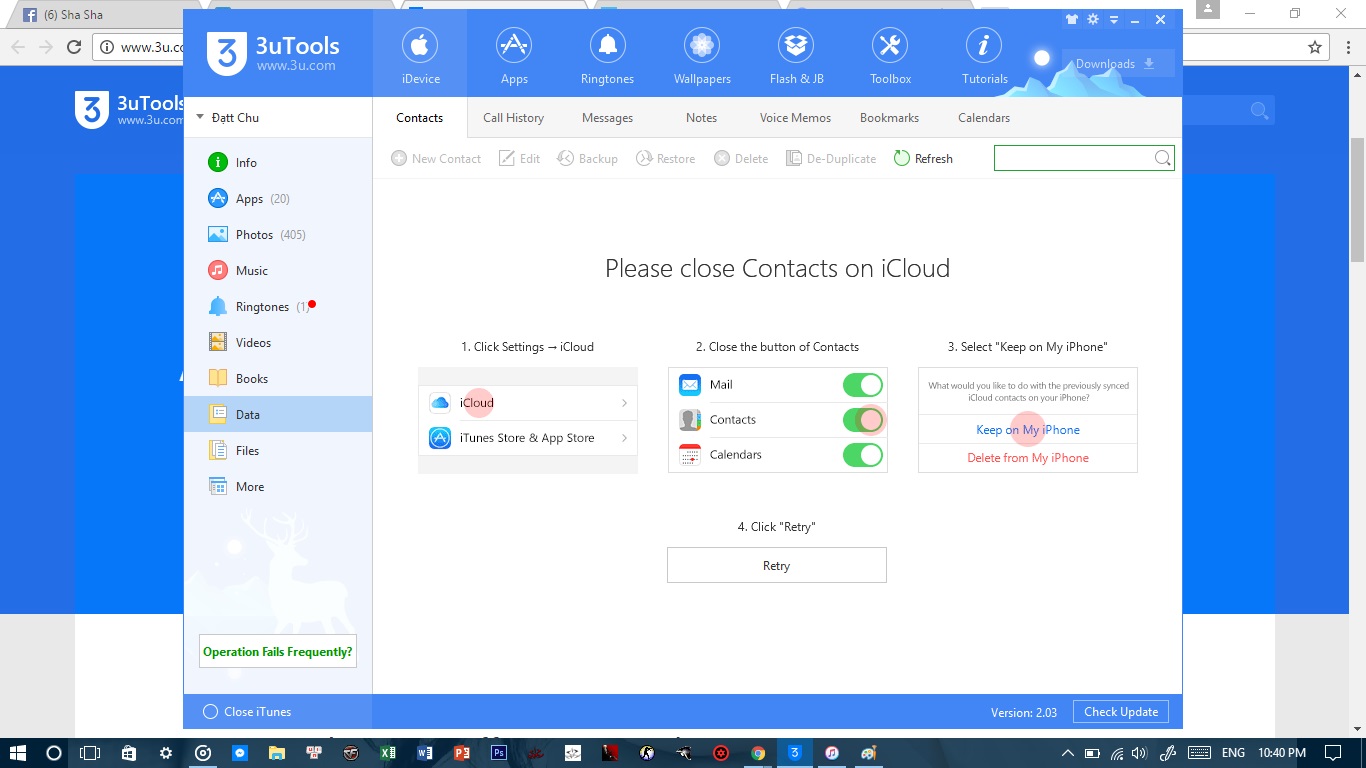Screen dimensions: 1366x768
Task: Click New Contact toolbar button
Action: (x=436, y=158)
